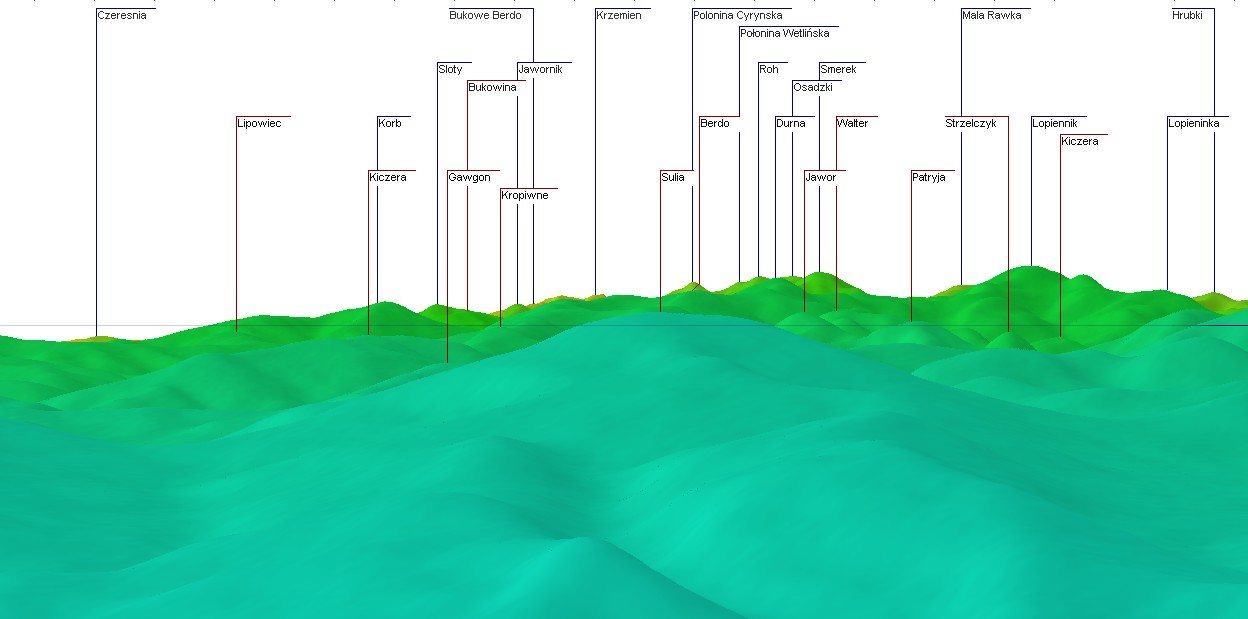Click the Lopieninka label

tap(1194, 124)
